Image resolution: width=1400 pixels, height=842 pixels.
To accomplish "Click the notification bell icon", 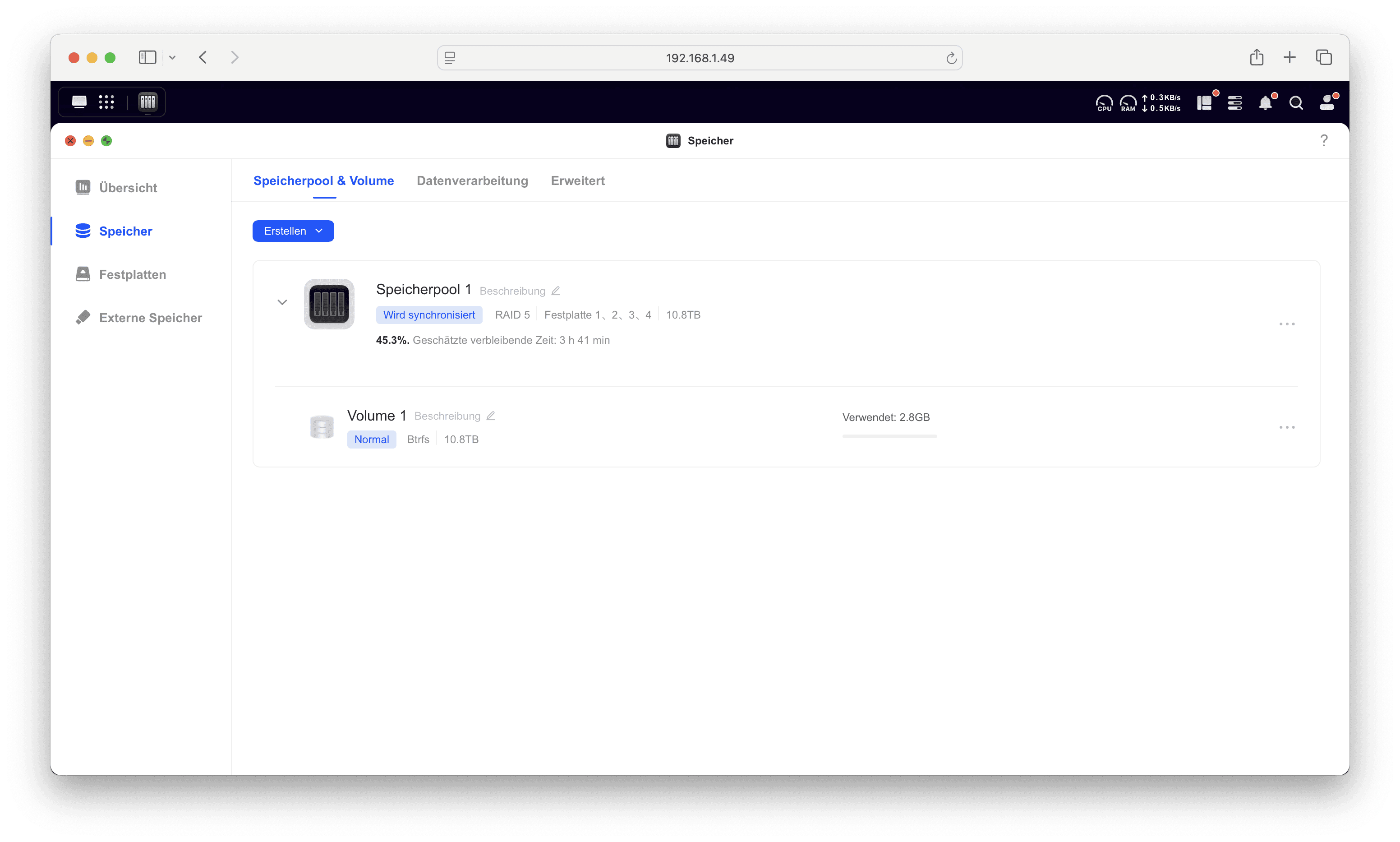I will click(x=1265, y=103).
